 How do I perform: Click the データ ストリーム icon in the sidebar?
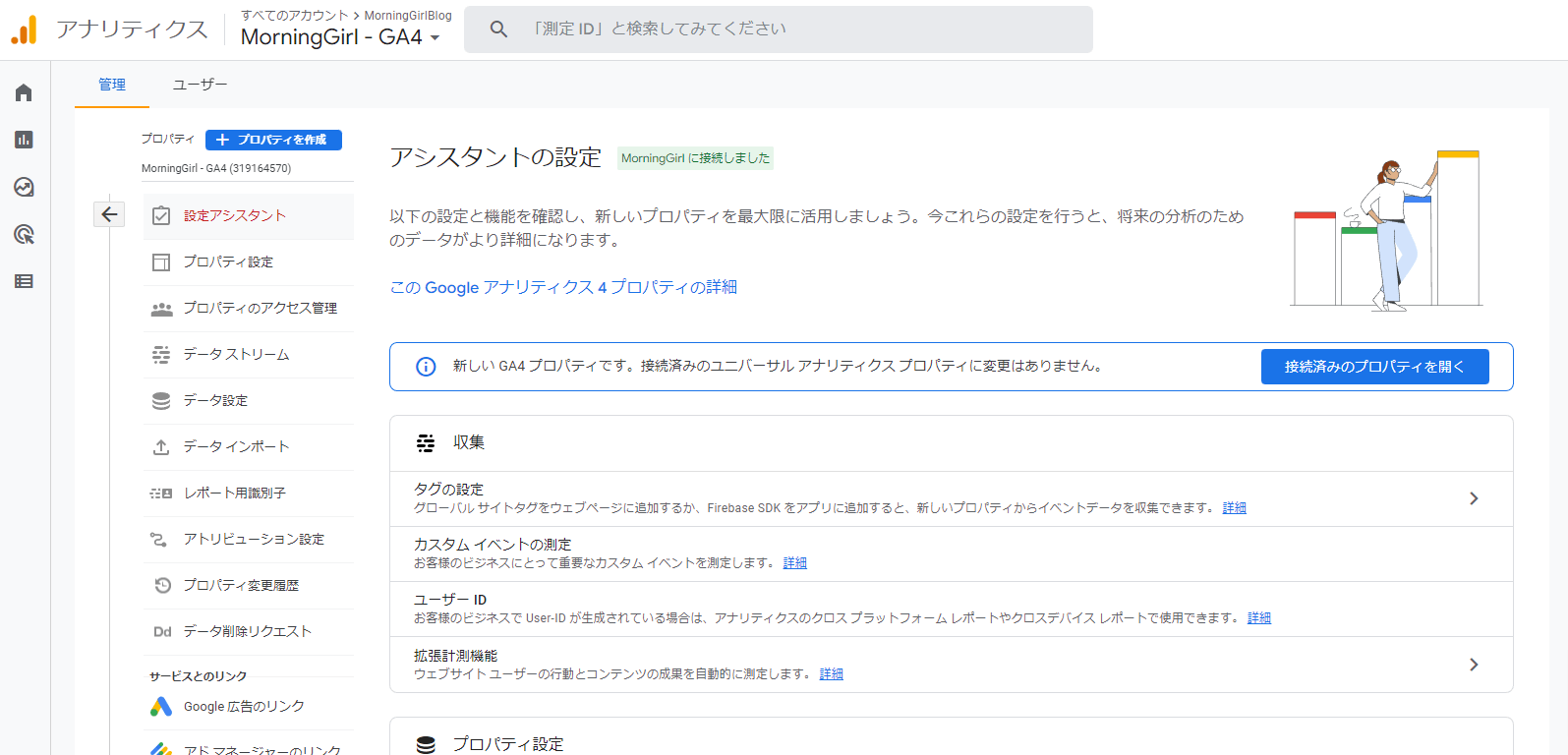161,355
